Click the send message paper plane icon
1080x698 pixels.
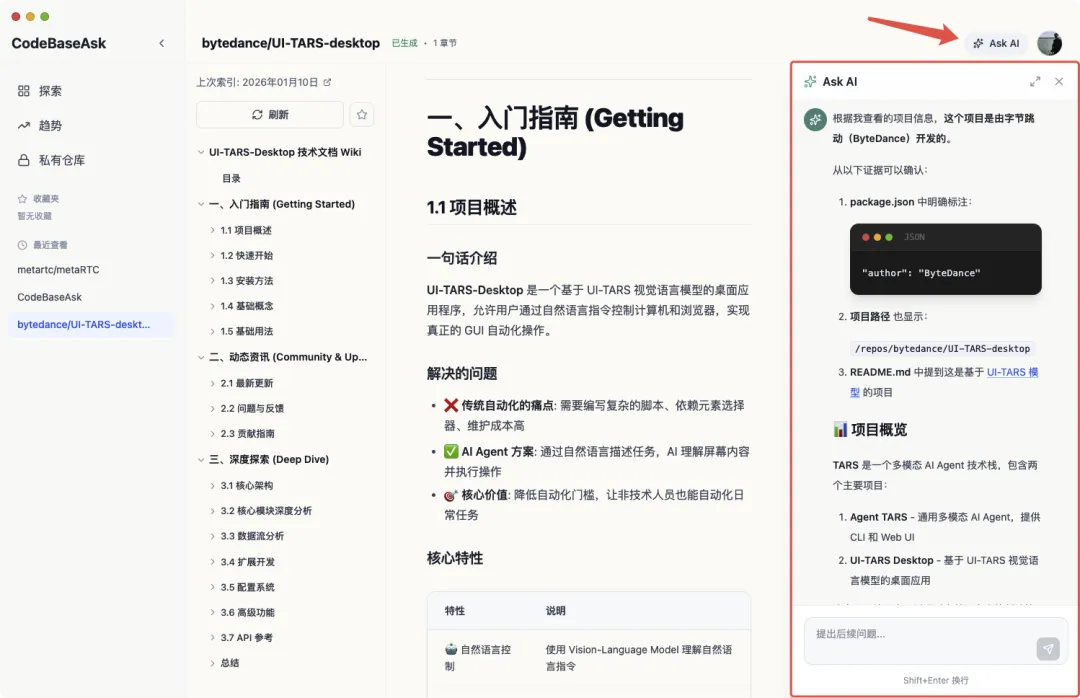[x=1048, y=648]
